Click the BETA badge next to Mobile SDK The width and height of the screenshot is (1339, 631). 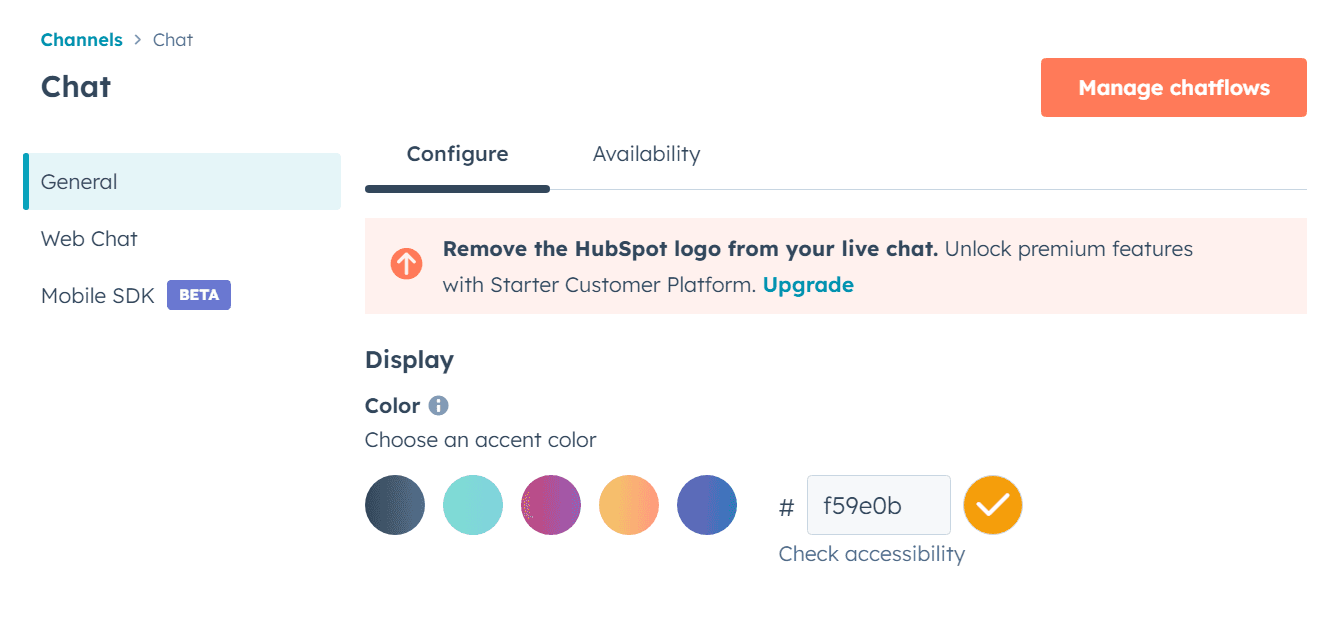pos(198,294)
